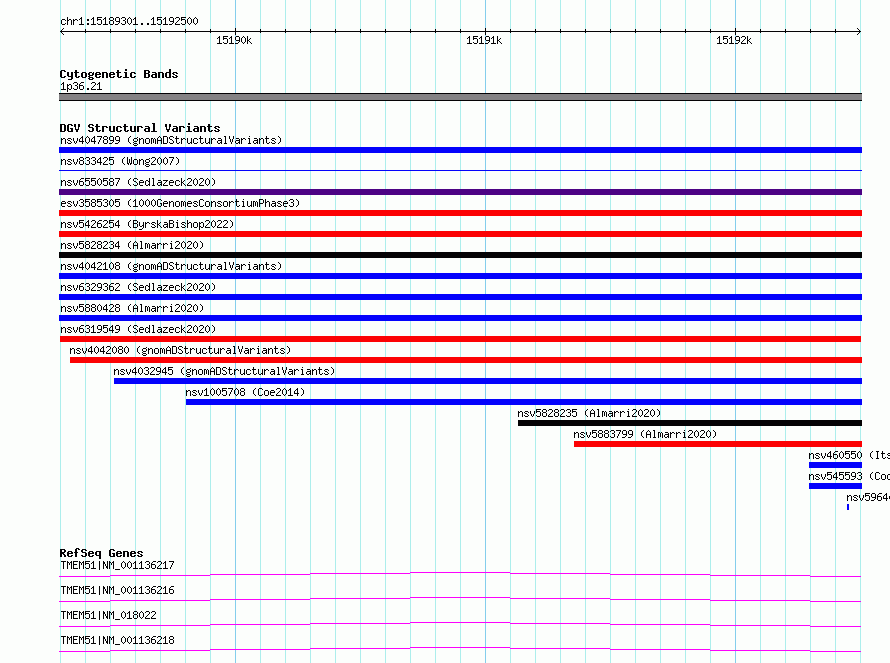
Task: Select nsv5828234 (Almarri2020) label
Action: [132, 245]
